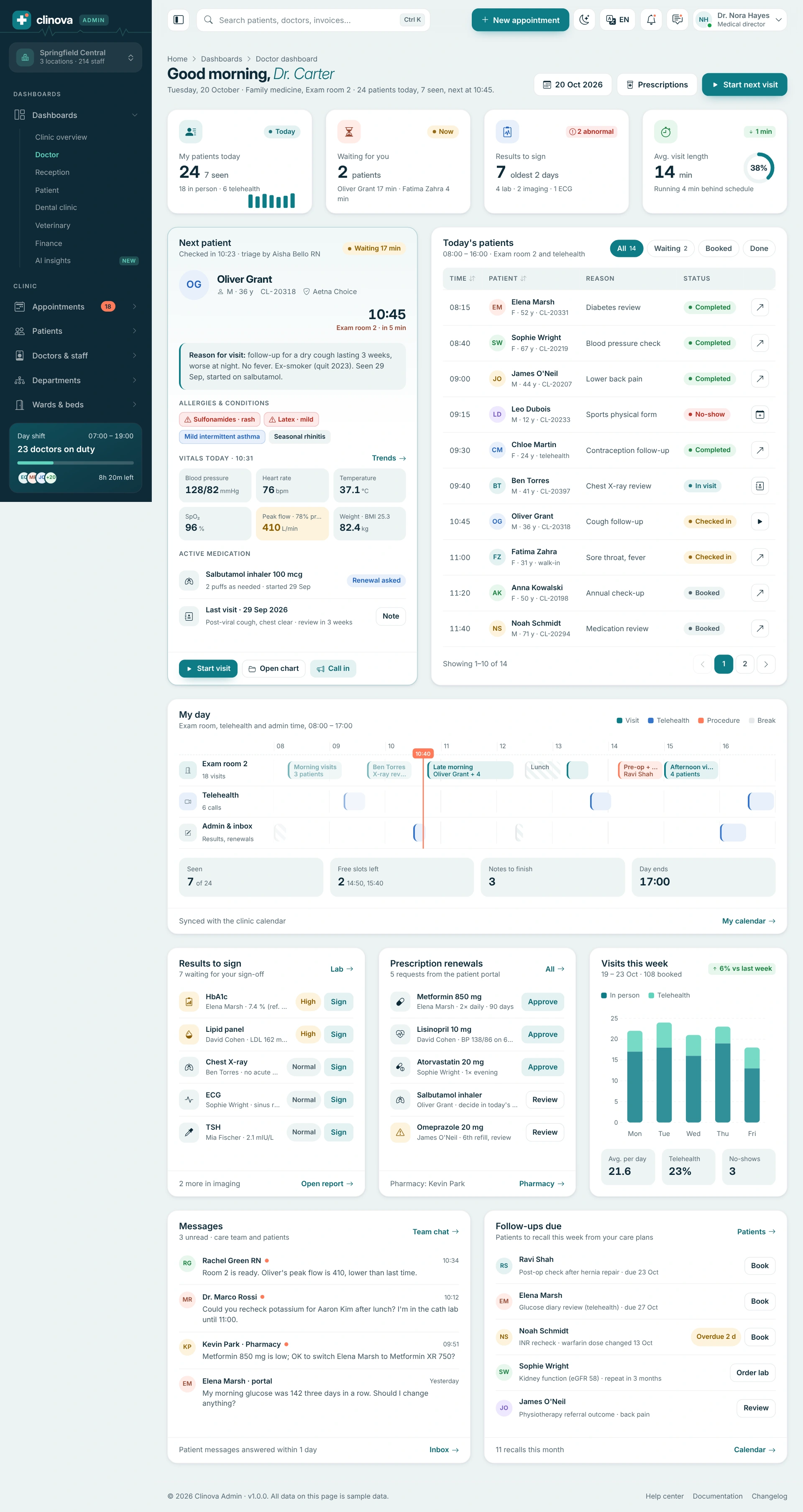The image size is (803, 1512).
Task: Open the visit notes icon for Ben Torres
Action: 760,486
